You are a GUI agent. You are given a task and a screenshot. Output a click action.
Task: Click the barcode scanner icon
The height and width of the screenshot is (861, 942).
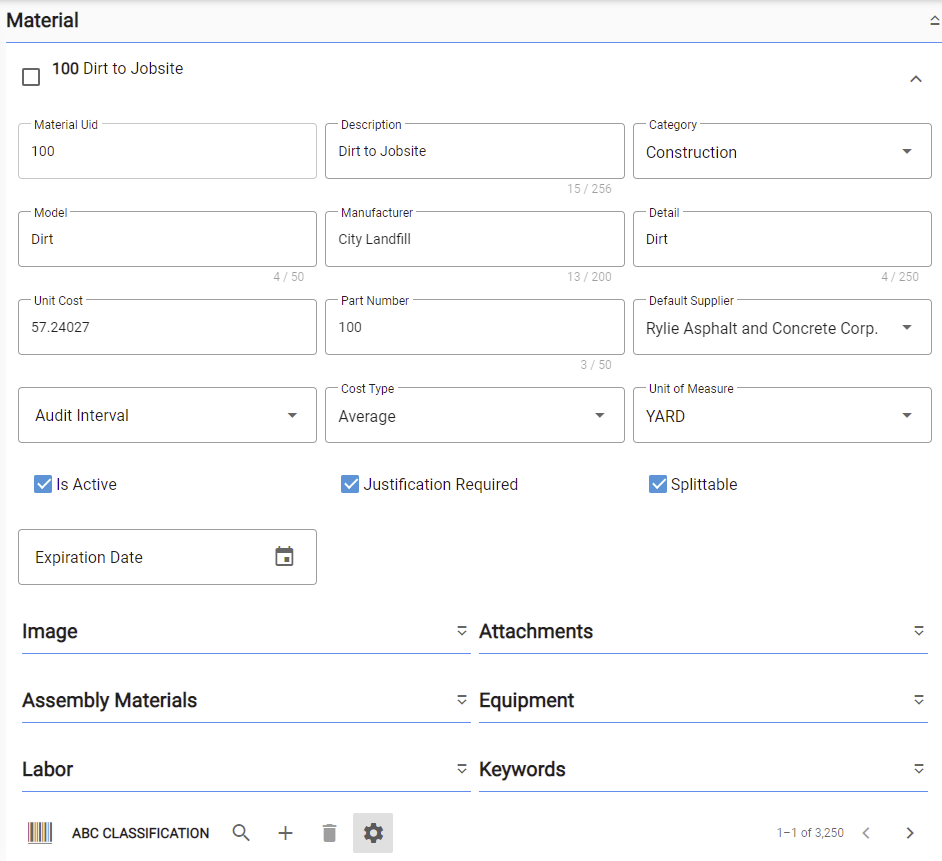40,833
